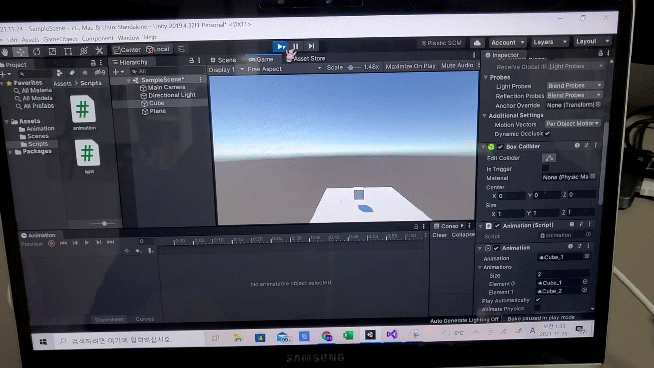
Task: Open the GameObject menu
Action: click(x=60, y=39)
